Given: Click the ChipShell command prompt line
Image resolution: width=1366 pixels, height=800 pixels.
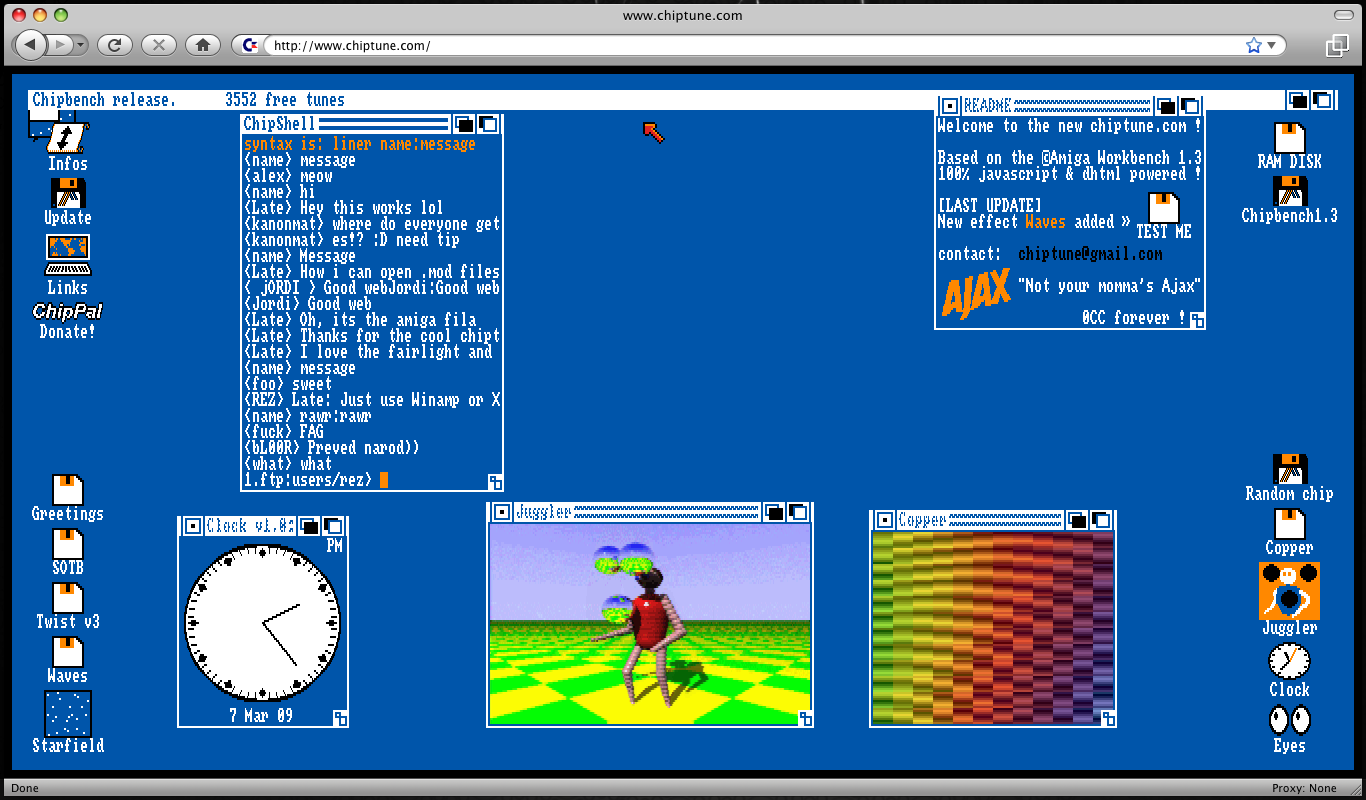Looking at the screenshot, I should pyautogui.click(x=316, y=480).
